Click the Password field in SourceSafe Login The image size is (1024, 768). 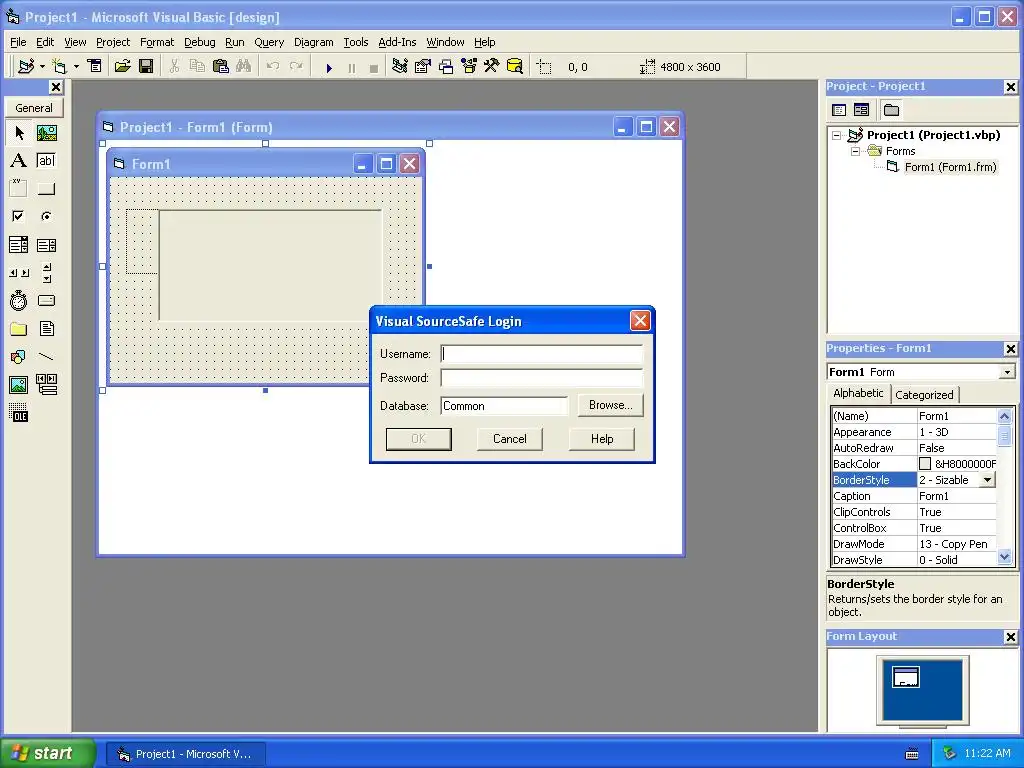tap(541, 378)
